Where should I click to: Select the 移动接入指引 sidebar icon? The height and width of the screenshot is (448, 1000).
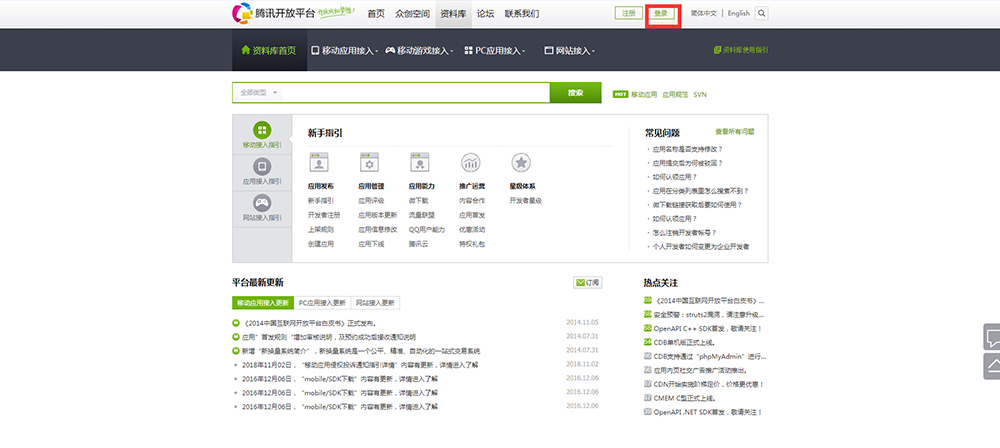[262, 130]
